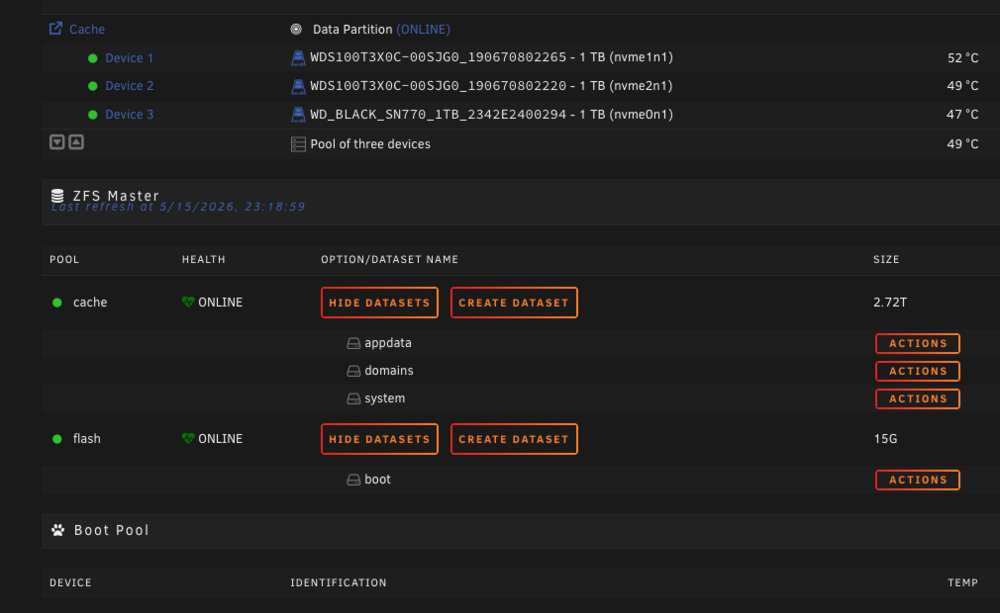Click the ZFS Master database stack icon
1000x613 pixels.
[x=57, y=196]
